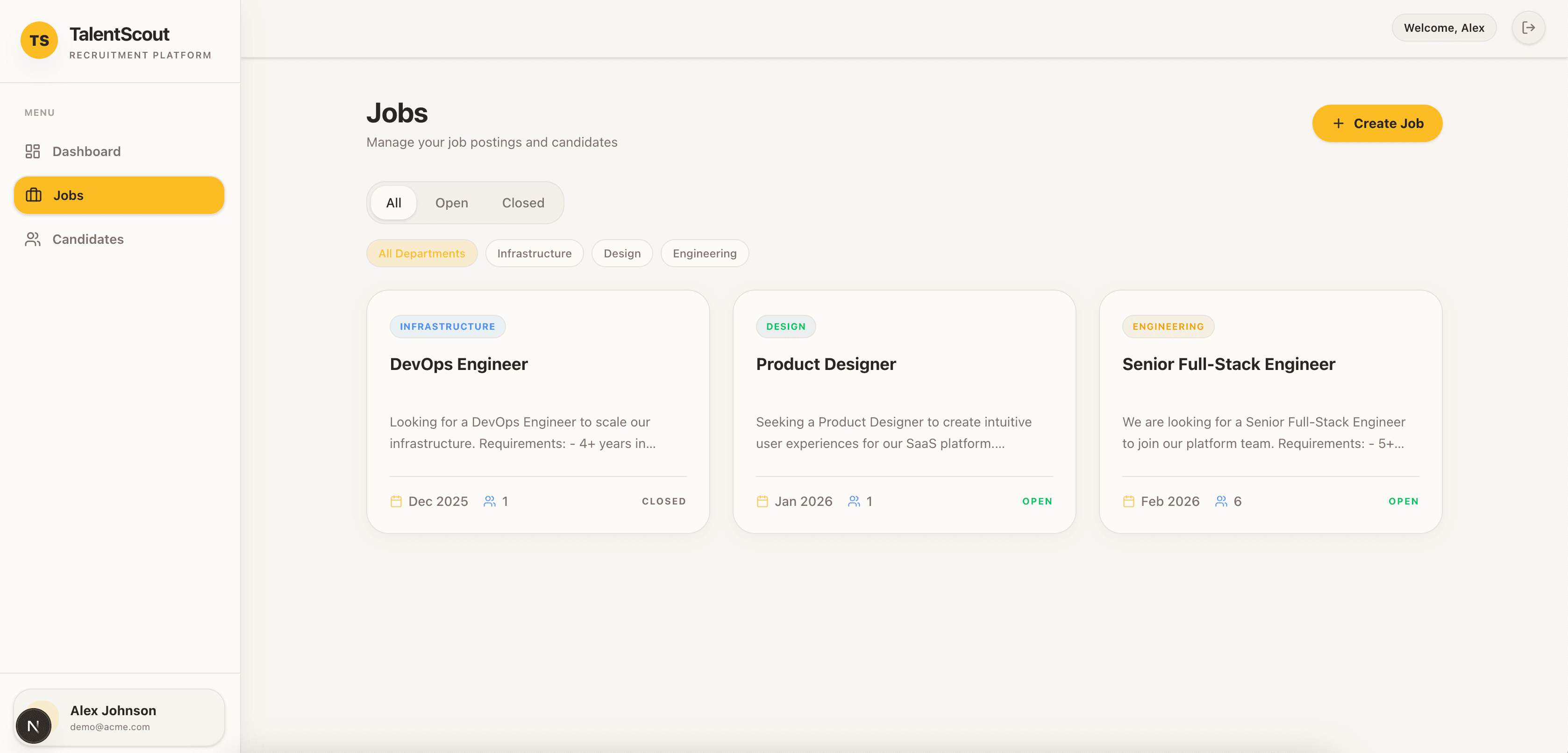Click the Jobs briefcase icon
1568x753 pixels.
[33, 195]
